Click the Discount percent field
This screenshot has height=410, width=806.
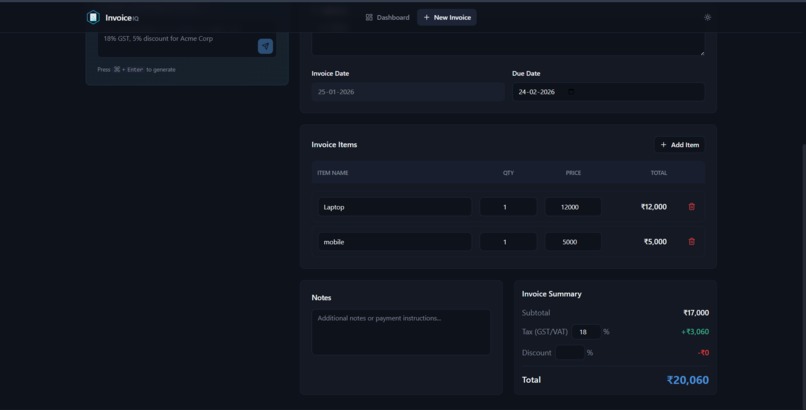point(570,352)
